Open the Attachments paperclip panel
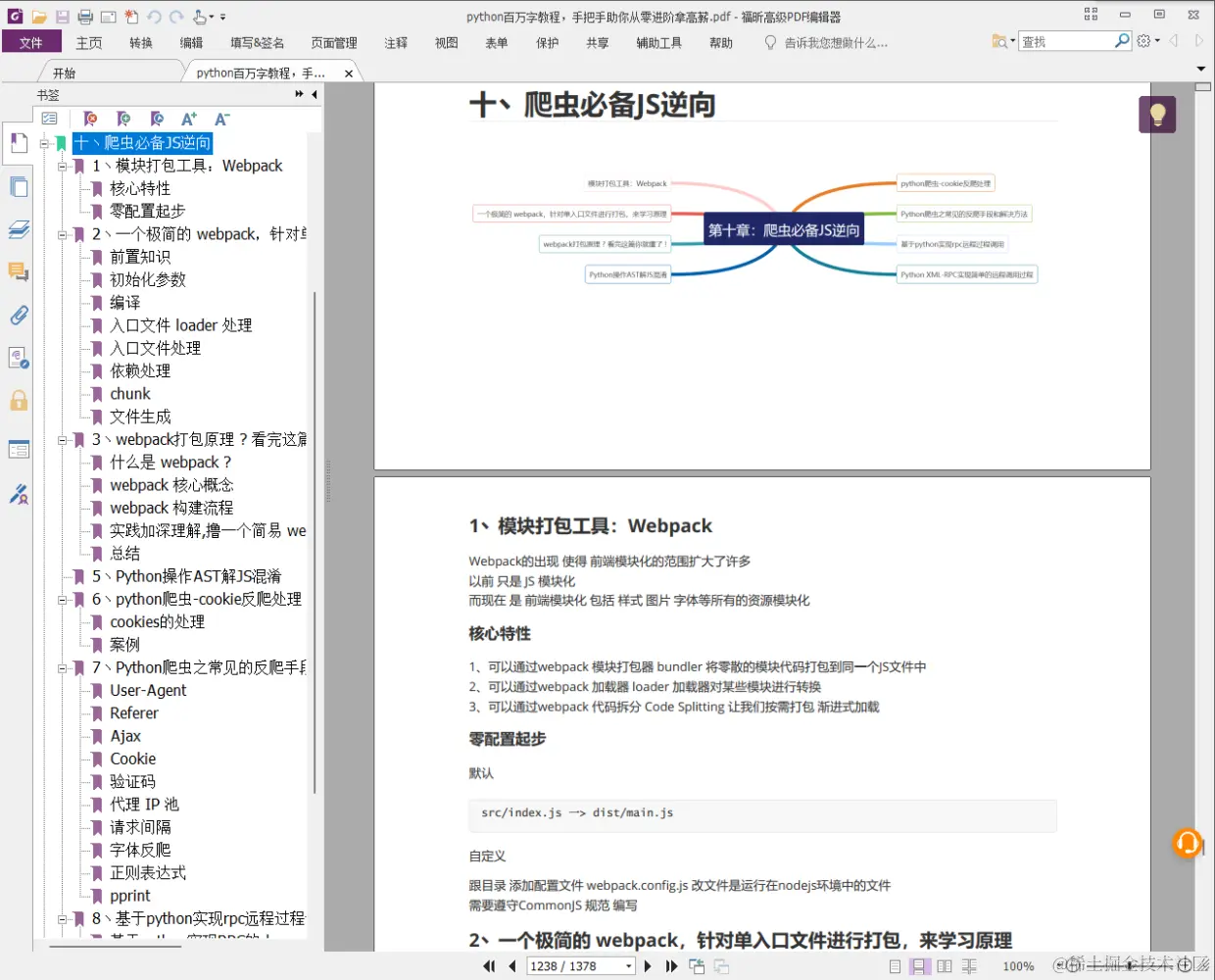Screen dimensions: 1215x980 (x=18, y=315)
